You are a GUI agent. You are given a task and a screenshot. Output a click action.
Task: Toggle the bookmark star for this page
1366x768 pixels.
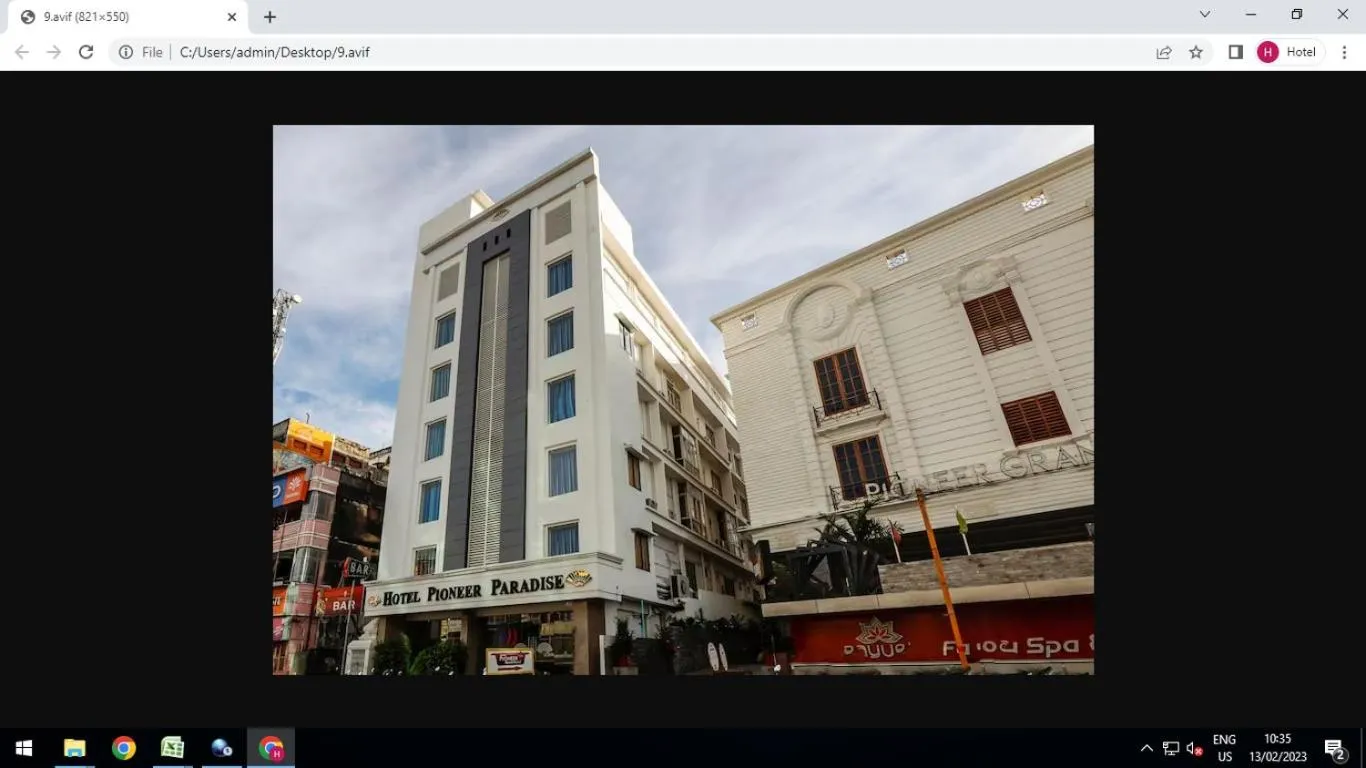click(1196, 52)
